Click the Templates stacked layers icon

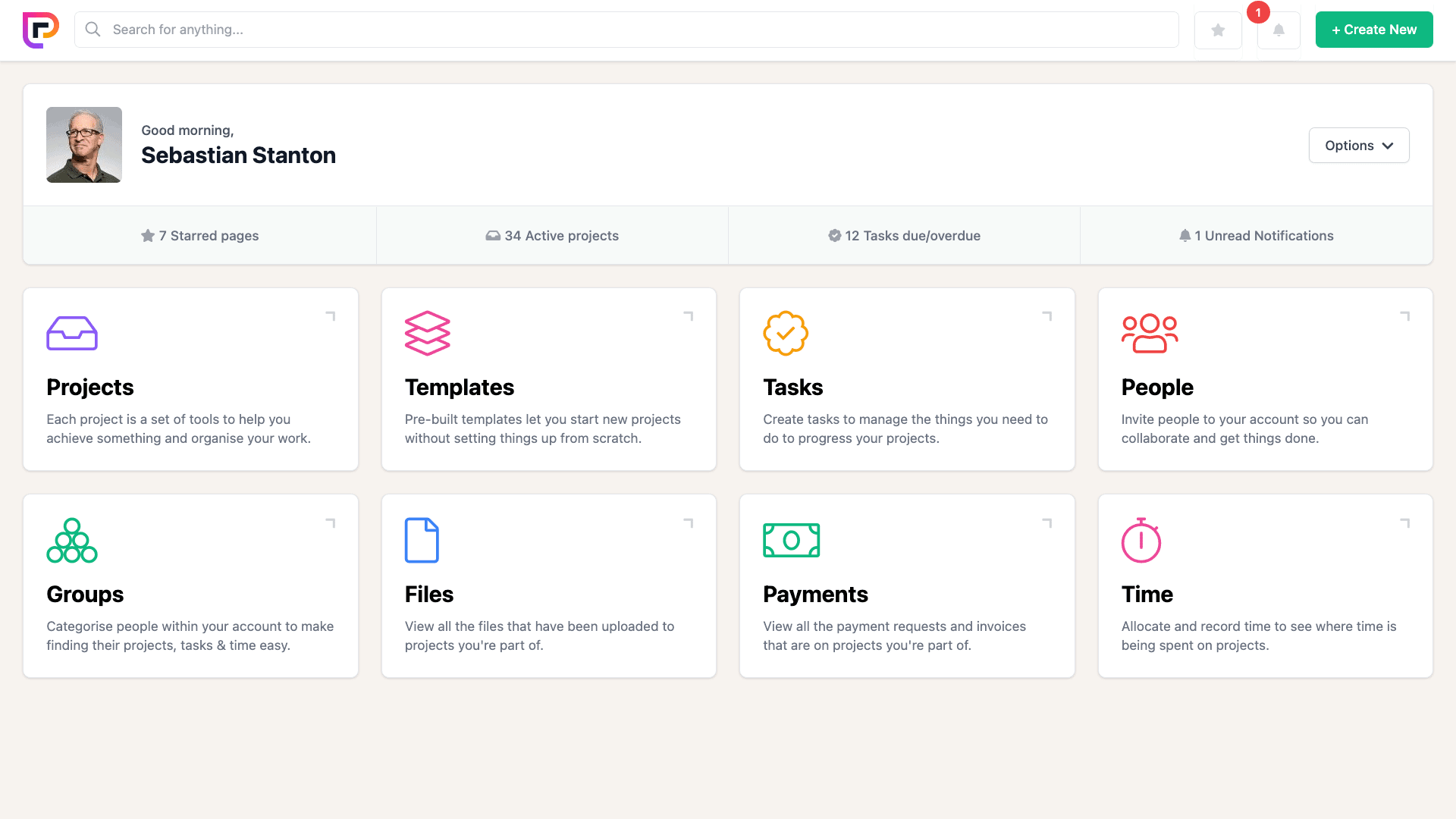click(427, 333)
